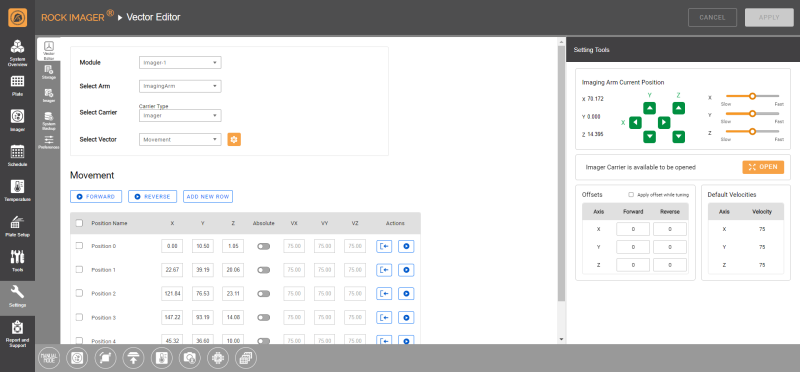
Task: Open the Plate Setup section
Action: pos(17,226)
